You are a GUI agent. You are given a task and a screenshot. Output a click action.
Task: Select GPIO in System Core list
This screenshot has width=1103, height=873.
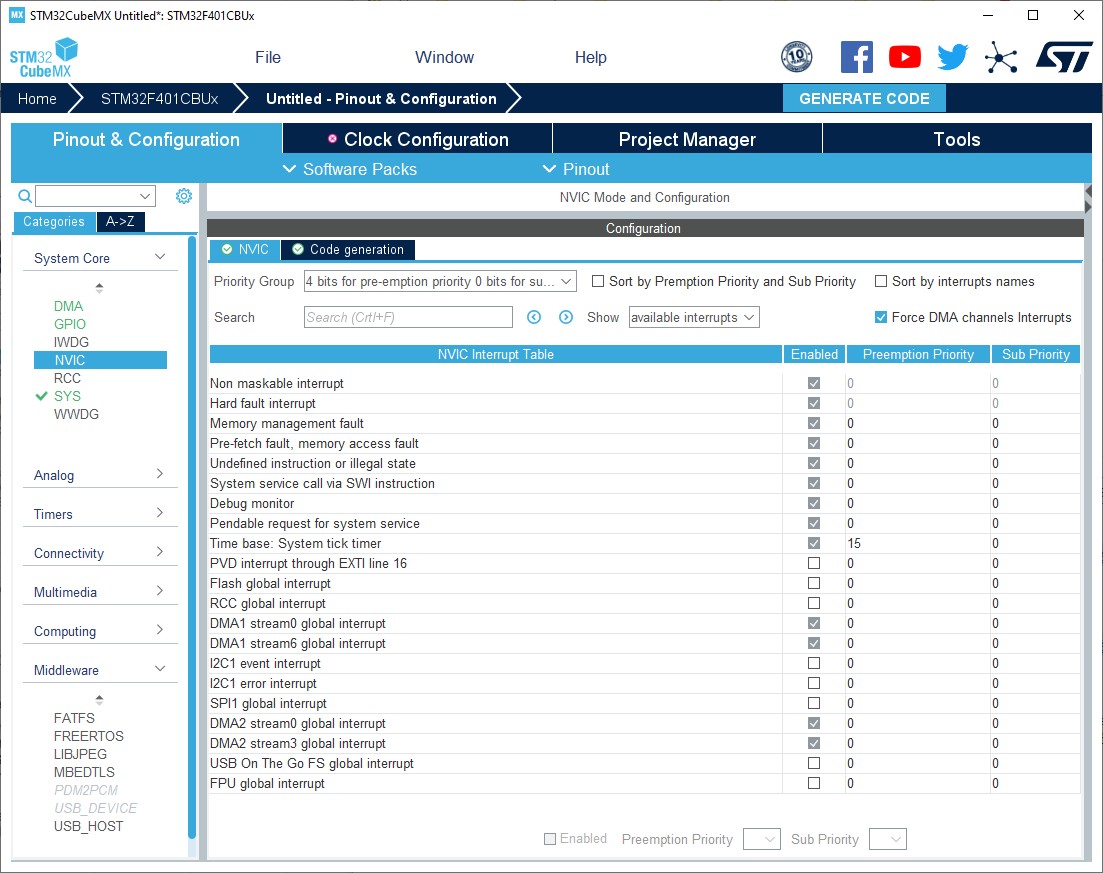(x=70, y=324)
